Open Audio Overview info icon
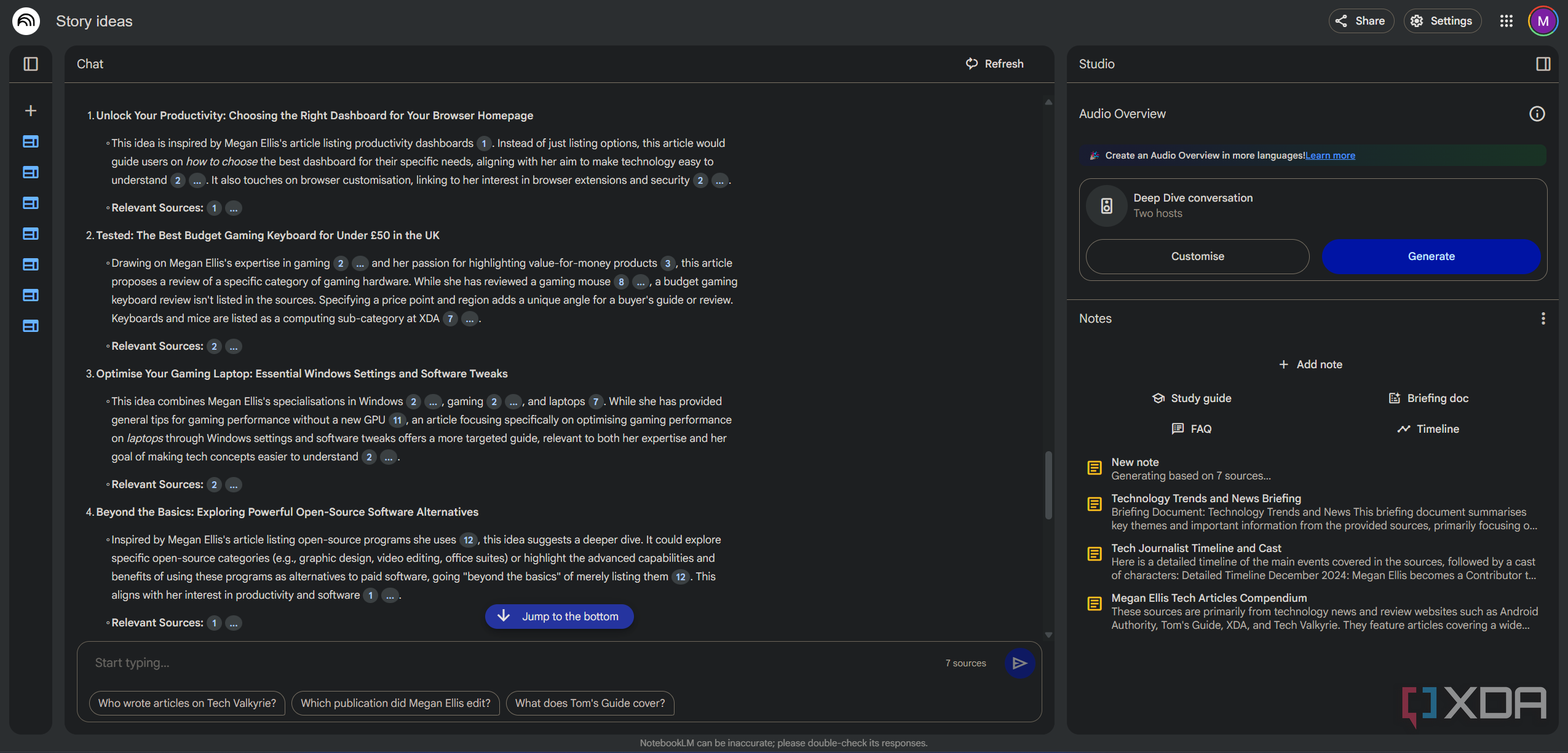1568x753 pixels. [x=1537, y=114]
